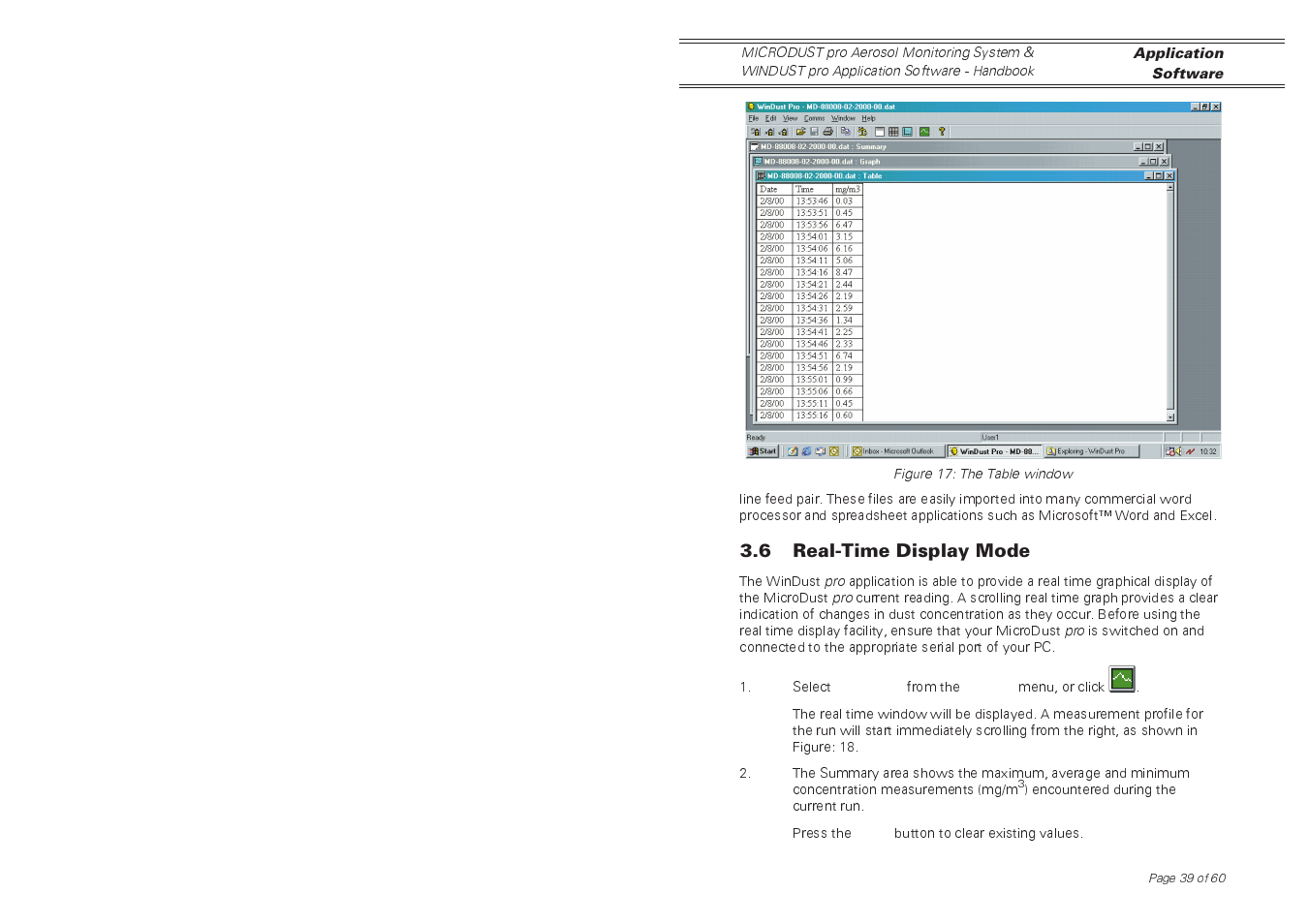Select the time cell 13:54:01

coord(813,237)
